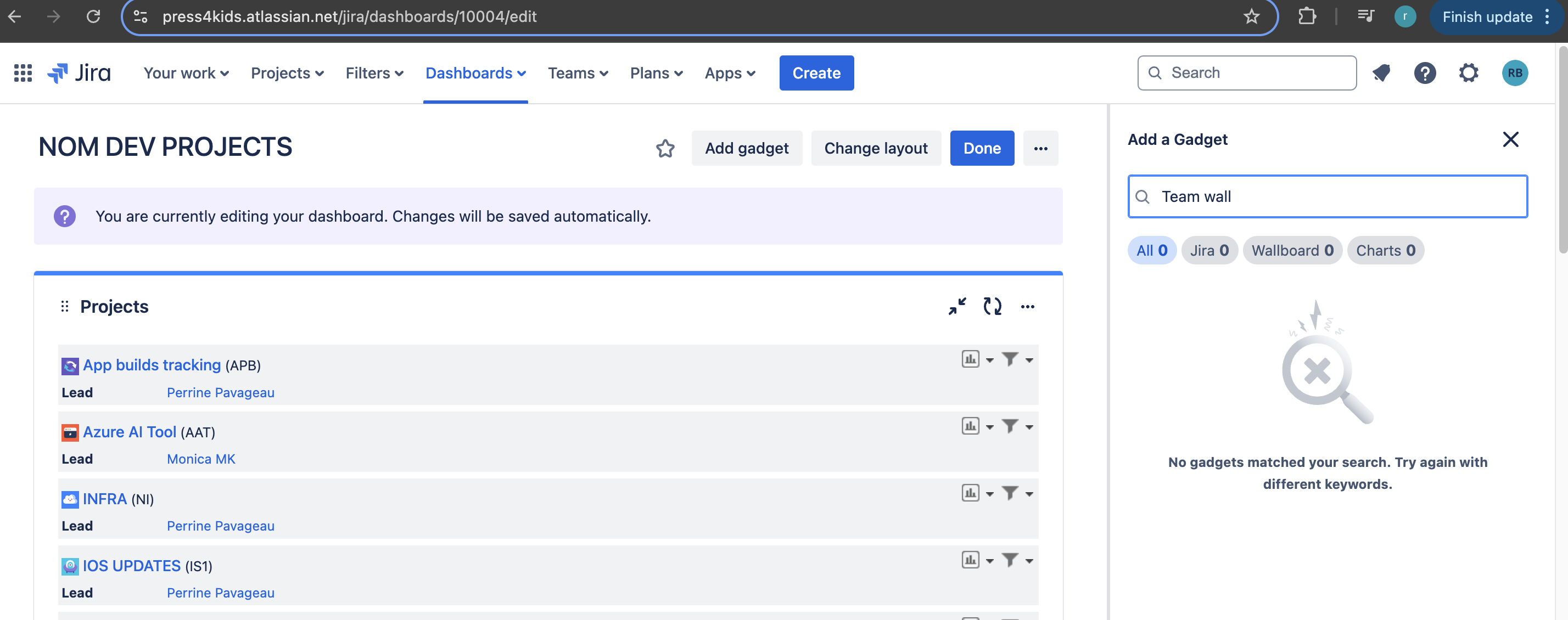Expand the Your work menu
This screenshot has width=1568, height=620.
(x=186, y=73)
